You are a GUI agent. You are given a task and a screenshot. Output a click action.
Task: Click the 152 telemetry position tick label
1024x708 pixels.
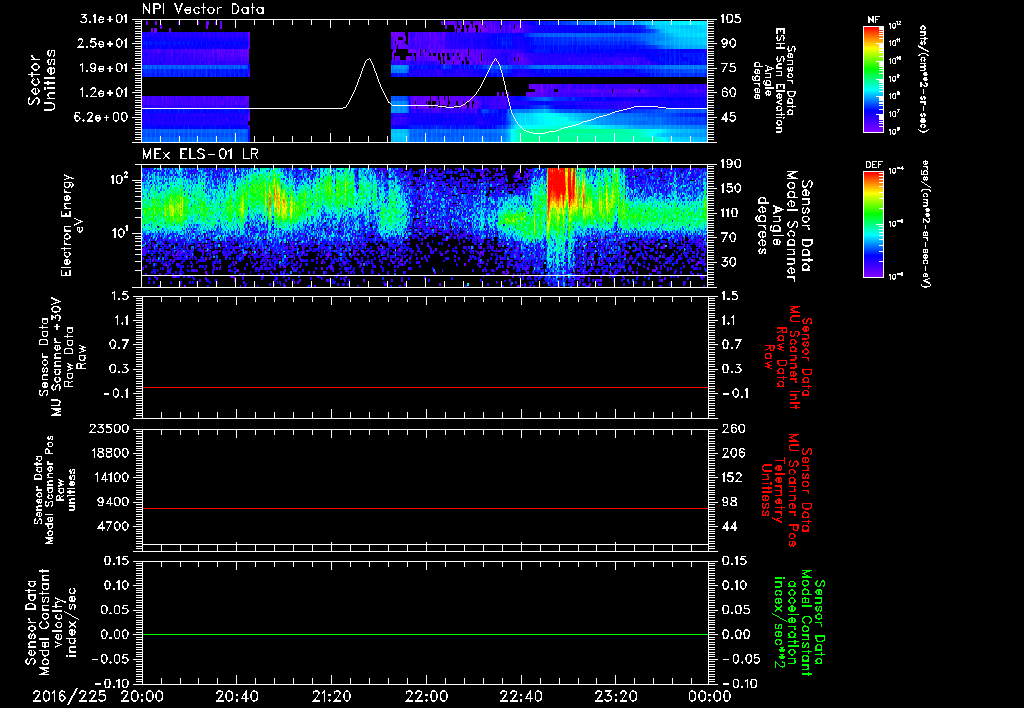[x=731, y=477]
